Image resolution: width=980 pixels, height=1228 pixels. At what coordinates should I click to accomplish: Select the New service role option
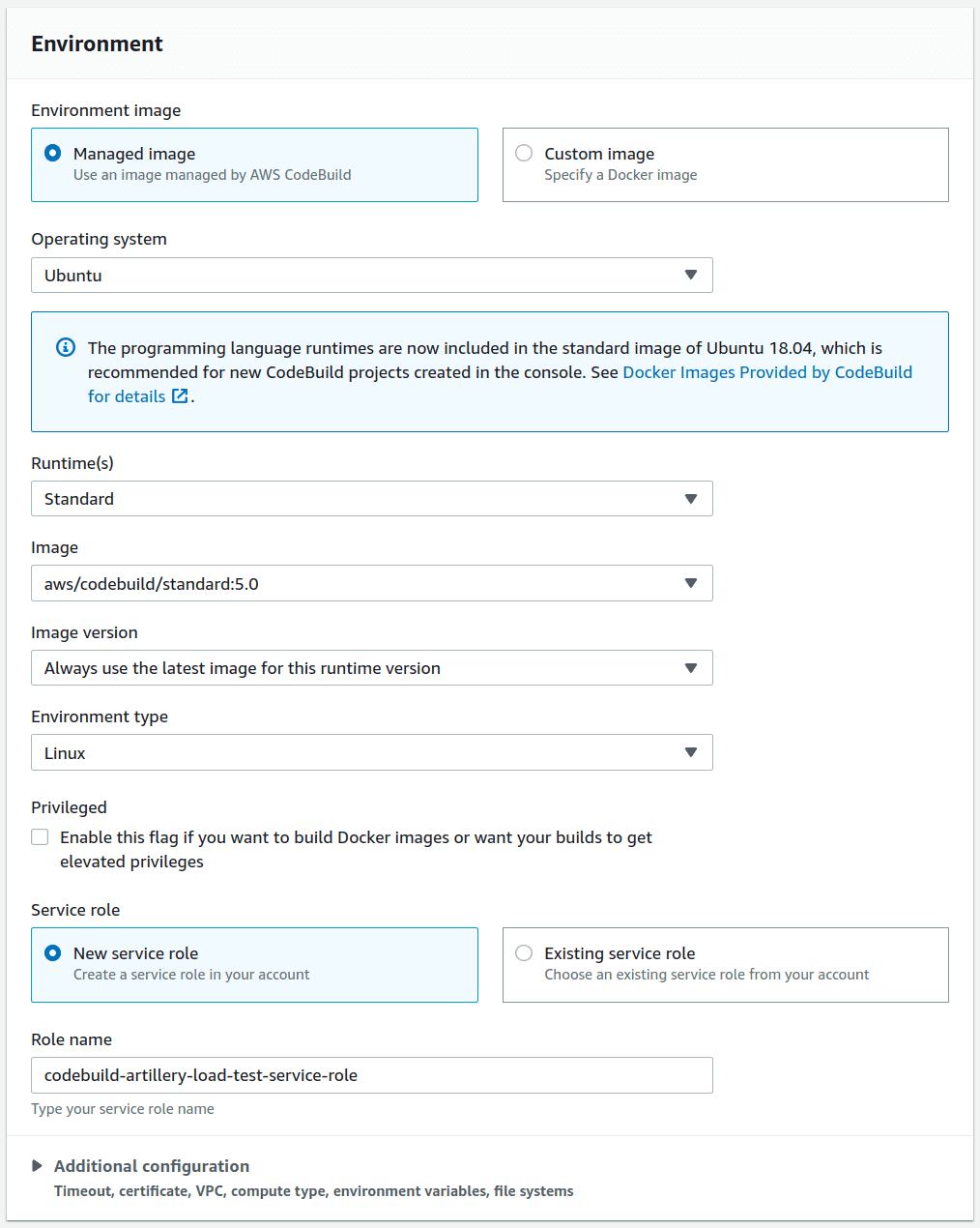pos(53,952)
